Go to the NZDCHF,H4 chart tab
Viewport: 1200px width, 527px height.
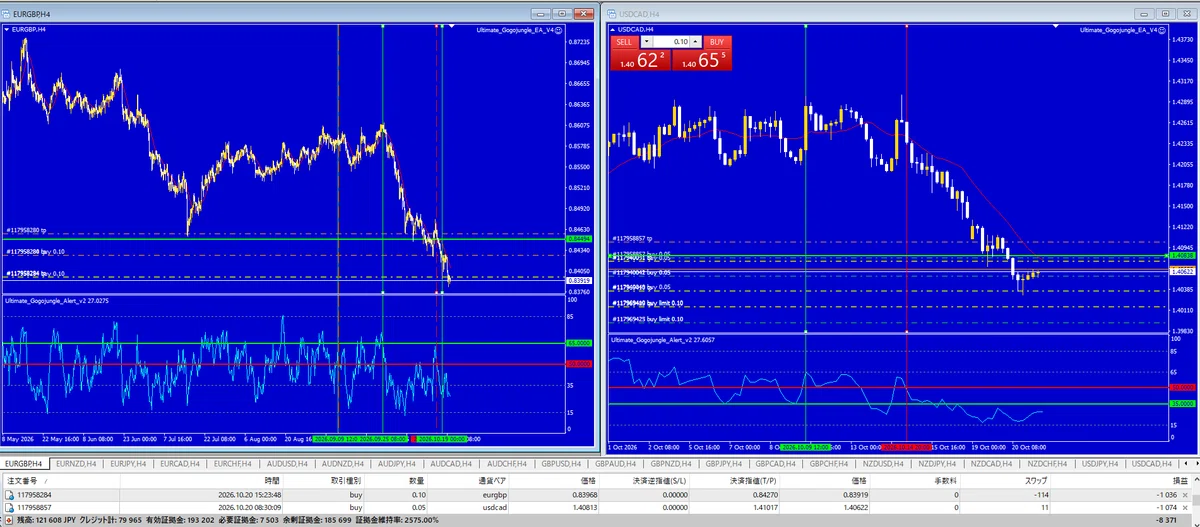click(1046, 464)
